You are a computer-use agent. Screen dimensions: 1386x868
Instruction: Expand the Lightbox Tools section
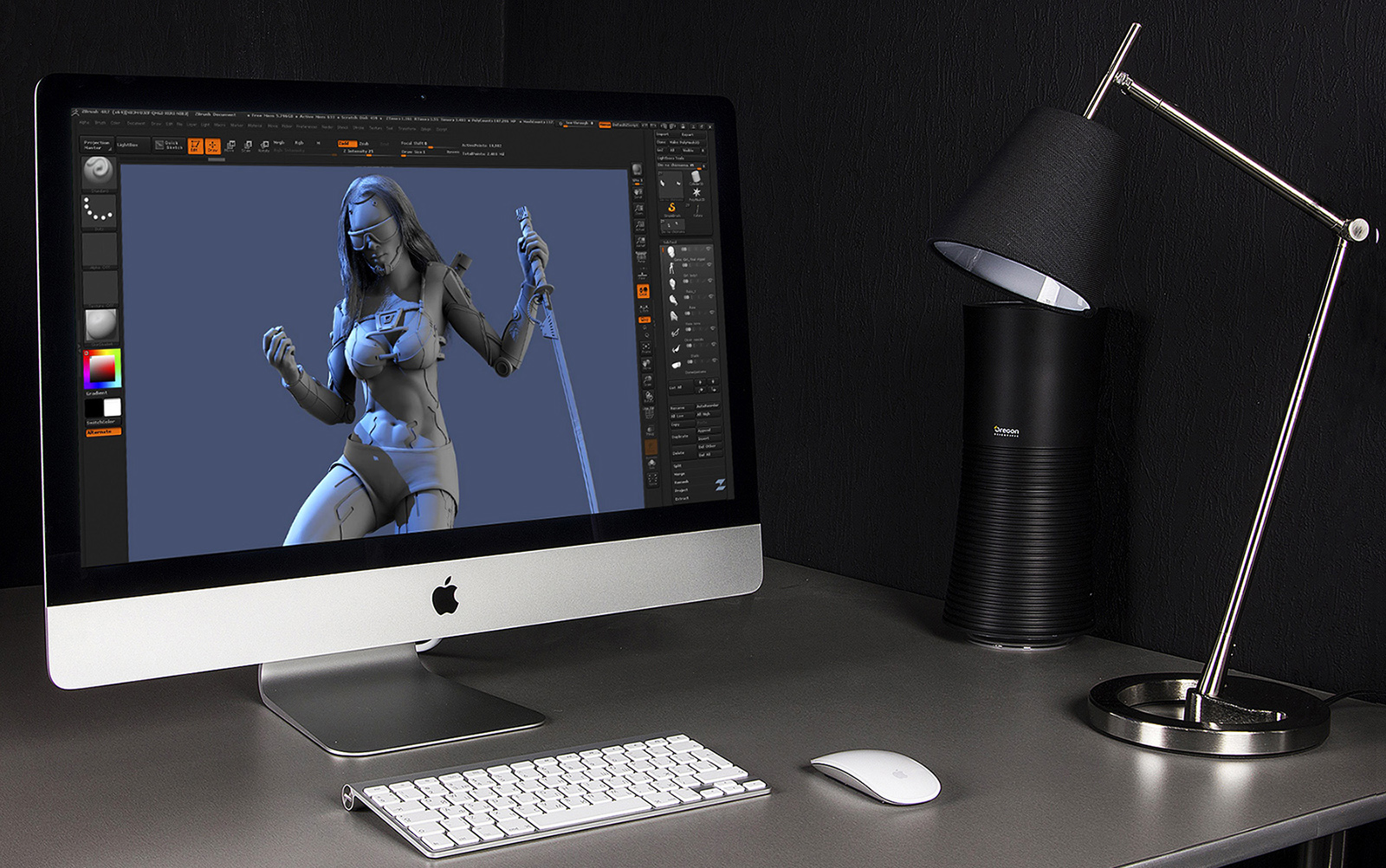[682, 158]
